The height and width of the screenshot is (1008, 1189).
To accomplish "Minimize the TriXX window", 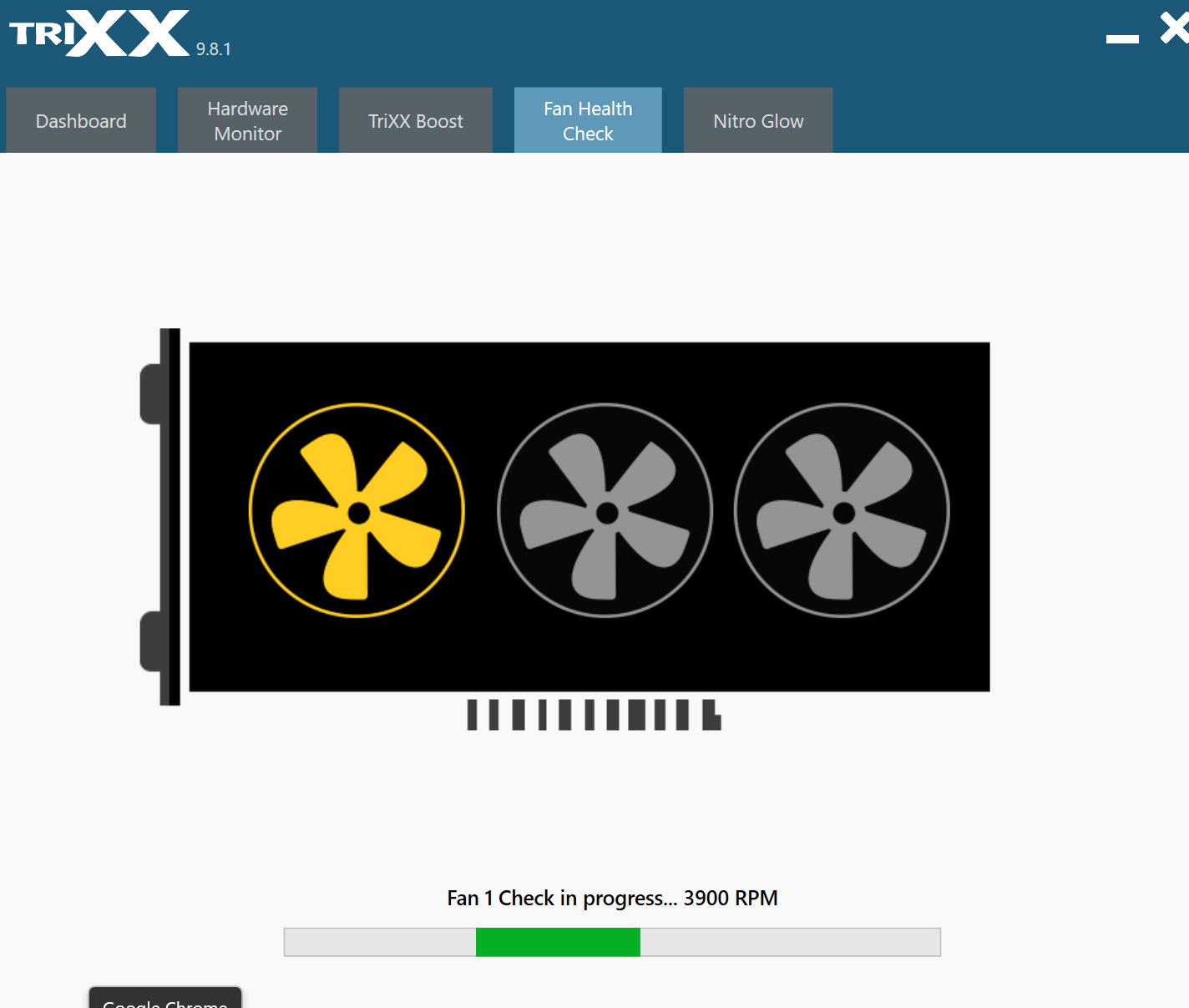I will coord(1122,38).
